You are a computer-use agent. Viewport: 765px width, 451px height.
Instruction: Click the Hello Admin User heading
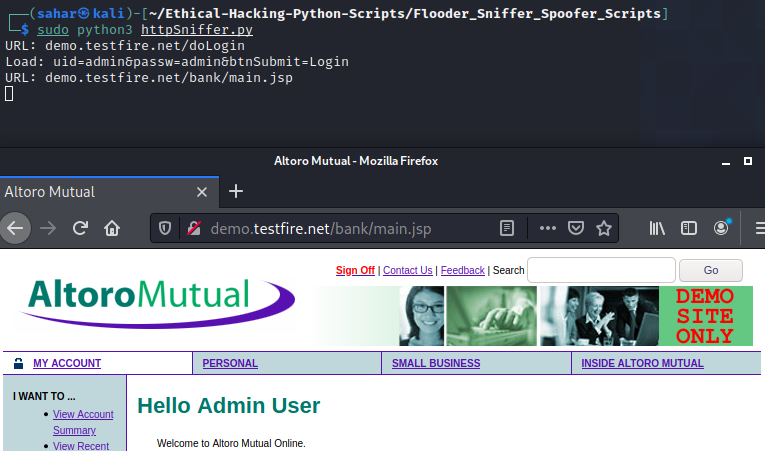tap(228, 406)
